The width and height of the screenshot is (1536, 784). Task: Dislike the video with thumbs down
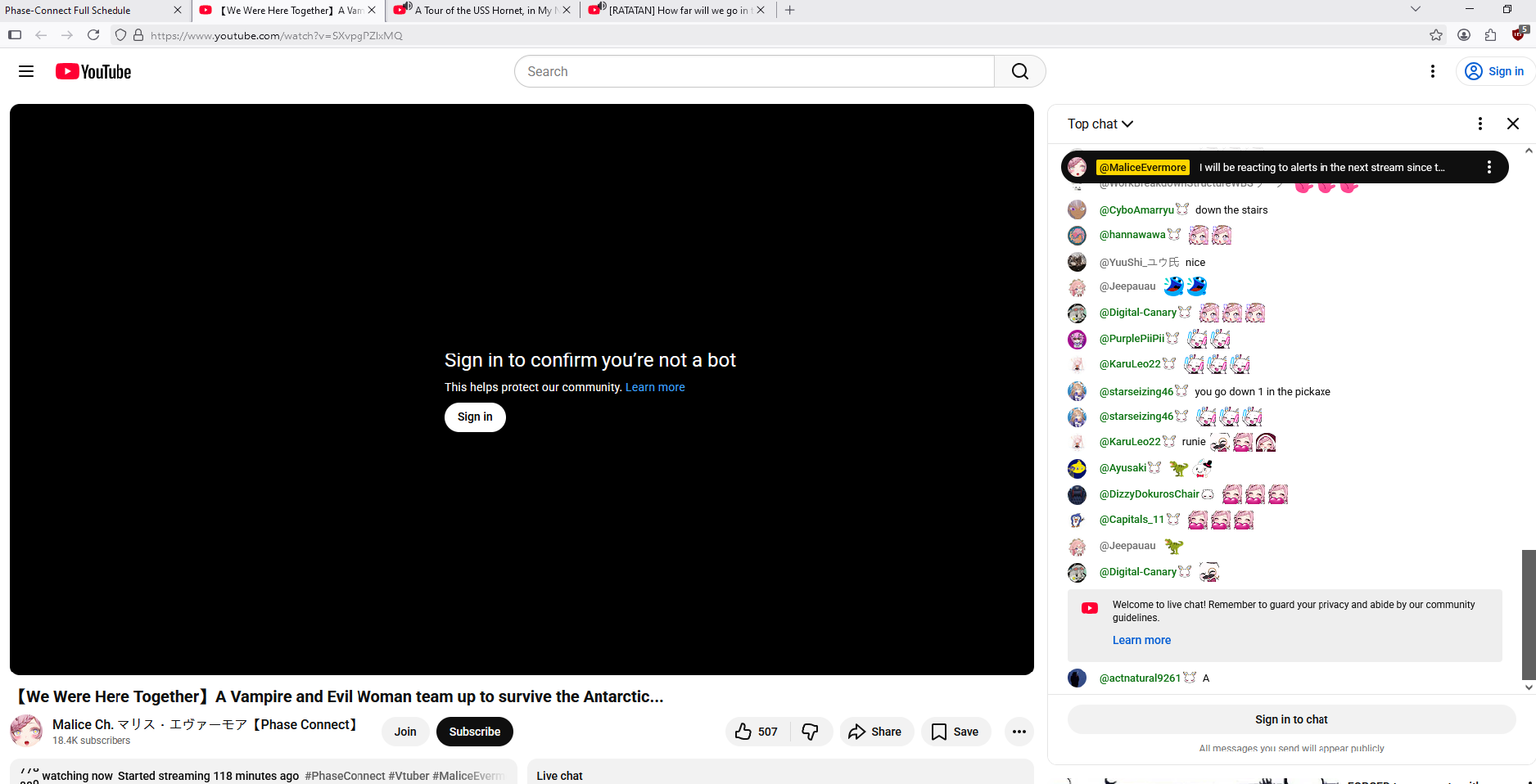(x=811, y=732)
